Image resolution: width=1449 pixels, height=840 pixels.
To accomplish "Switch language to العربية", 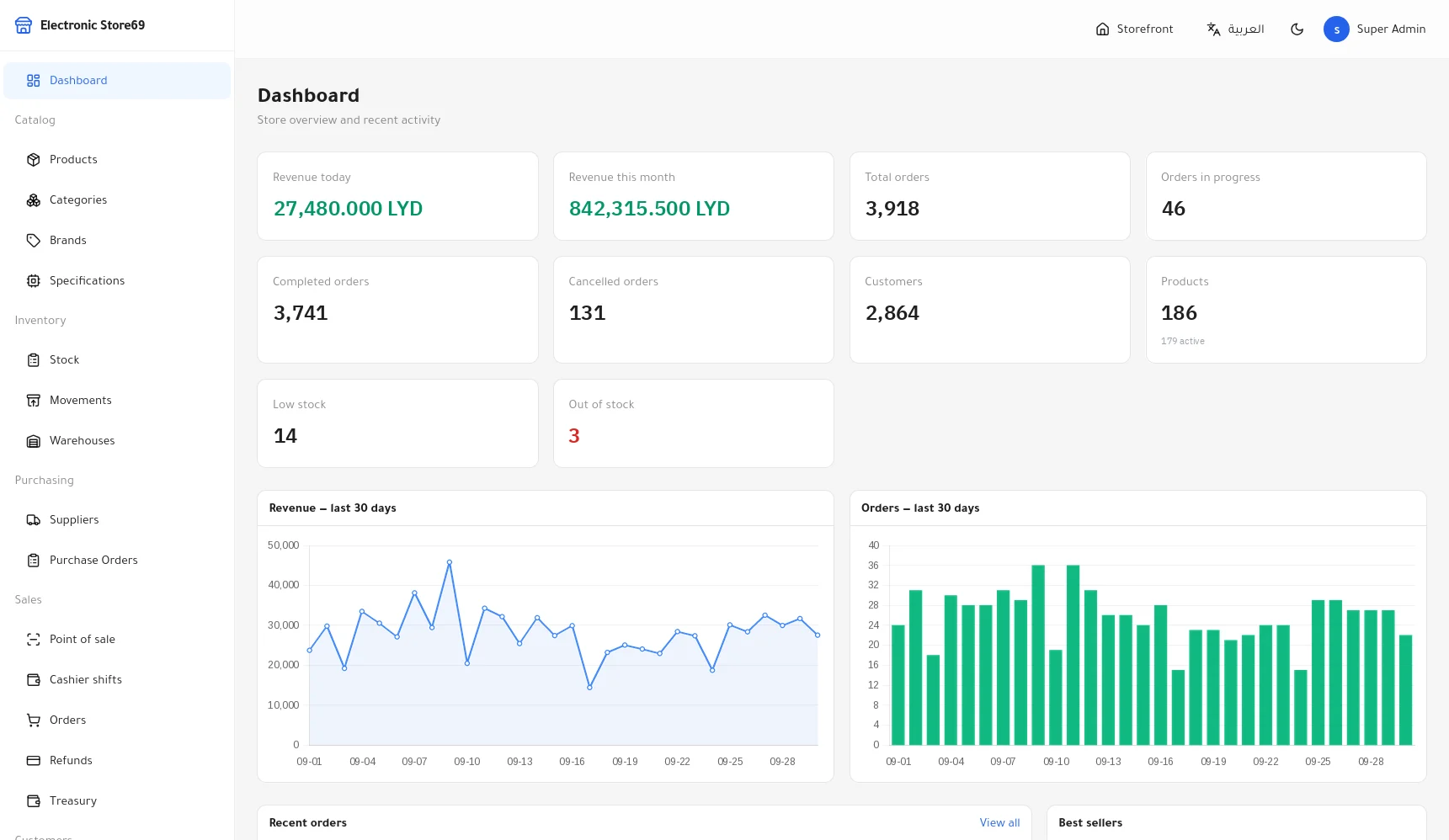I will (1235, 29).
